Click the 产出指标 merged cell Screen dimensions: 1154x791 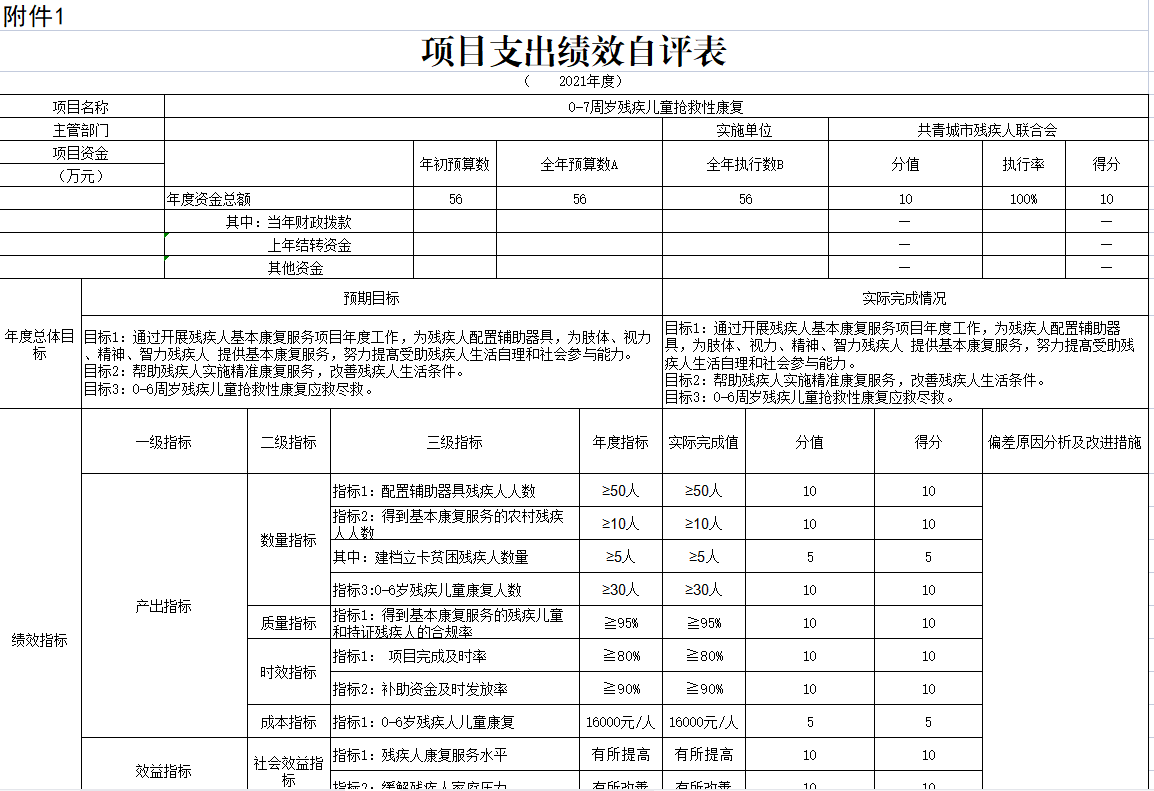[x=164, y=606]
